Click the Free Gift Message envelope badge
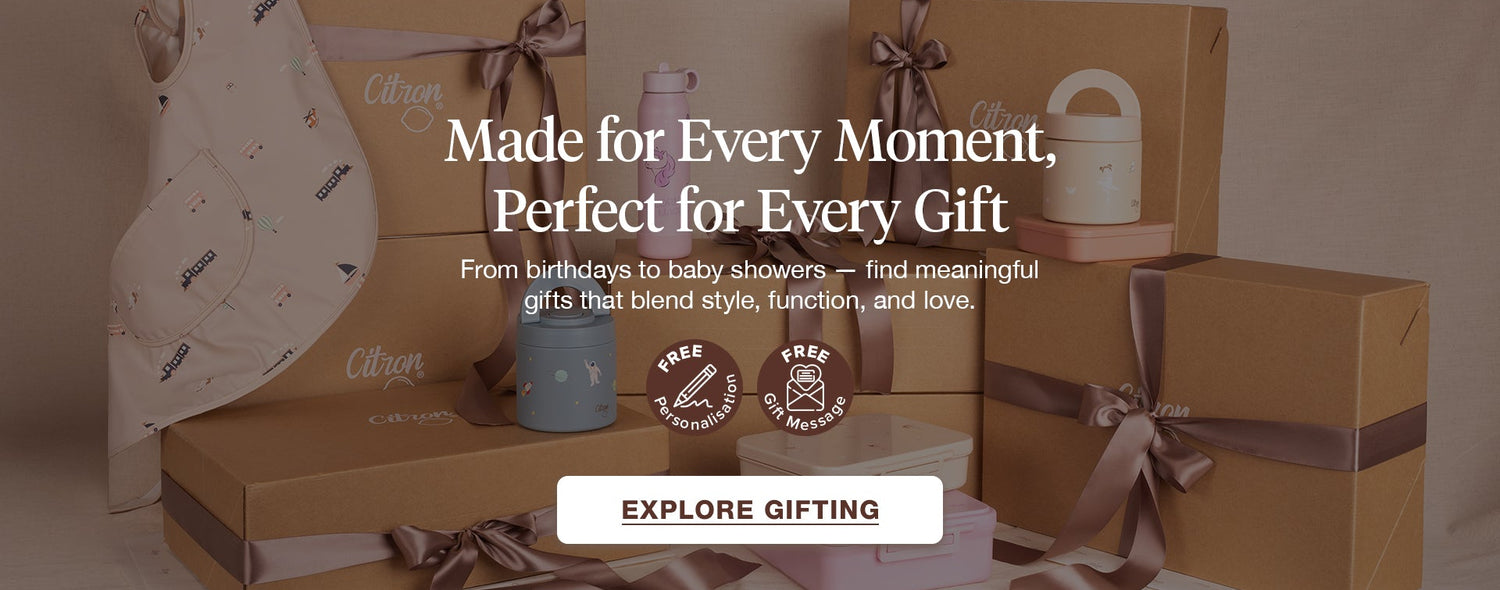This screenshot has width=1500, height=590. pyautogui.click(x=805, y=387)
